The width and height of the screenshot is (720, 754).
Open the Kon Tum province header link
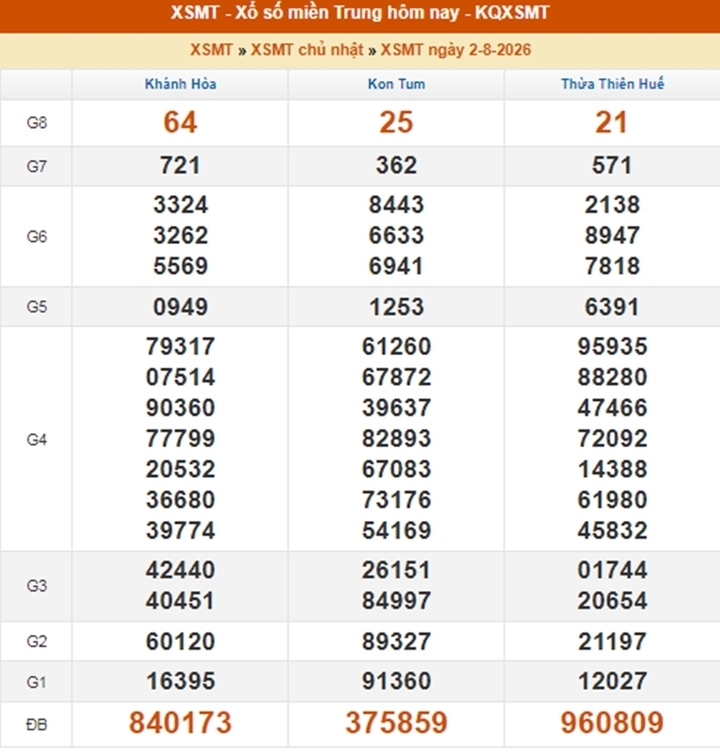(x=396, y=84)
